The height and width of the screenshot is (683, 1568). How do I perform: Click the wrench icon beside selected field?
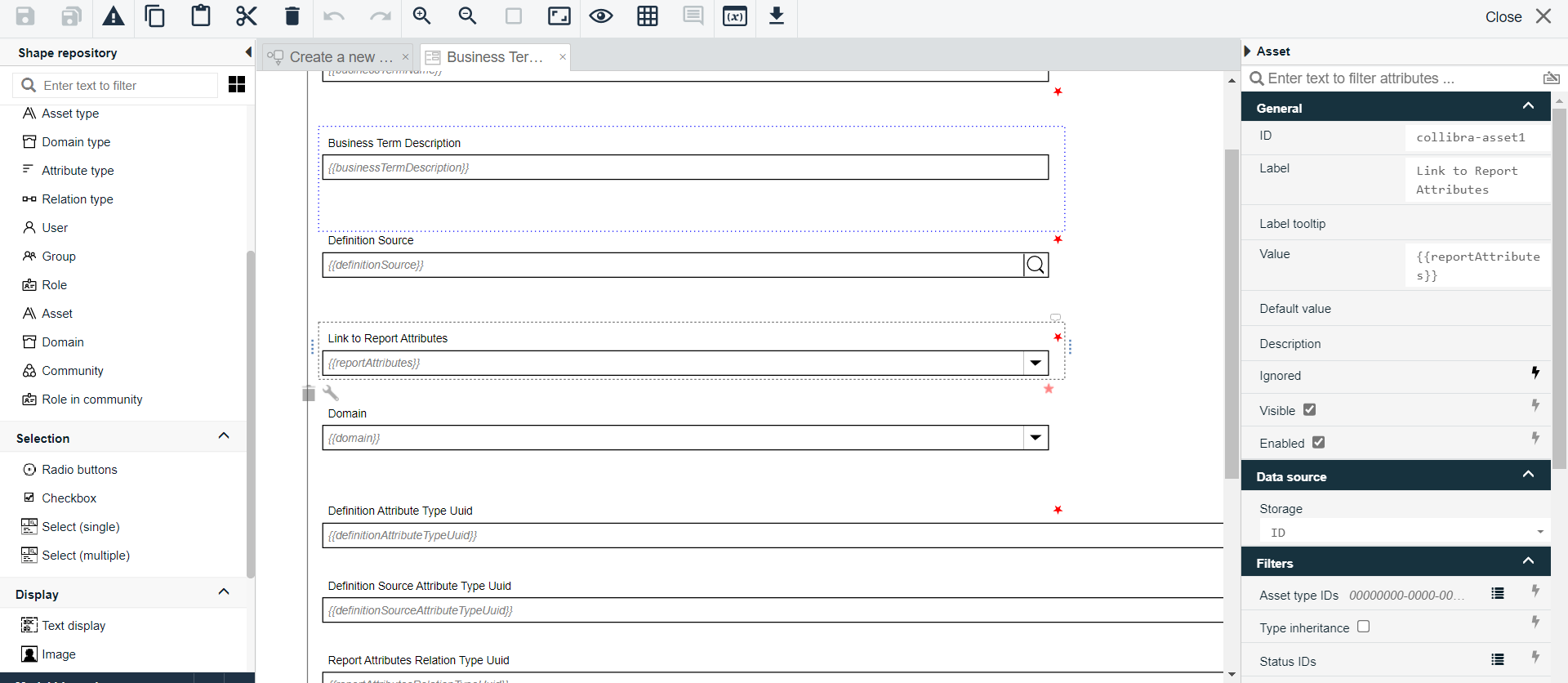click(331, 393)
